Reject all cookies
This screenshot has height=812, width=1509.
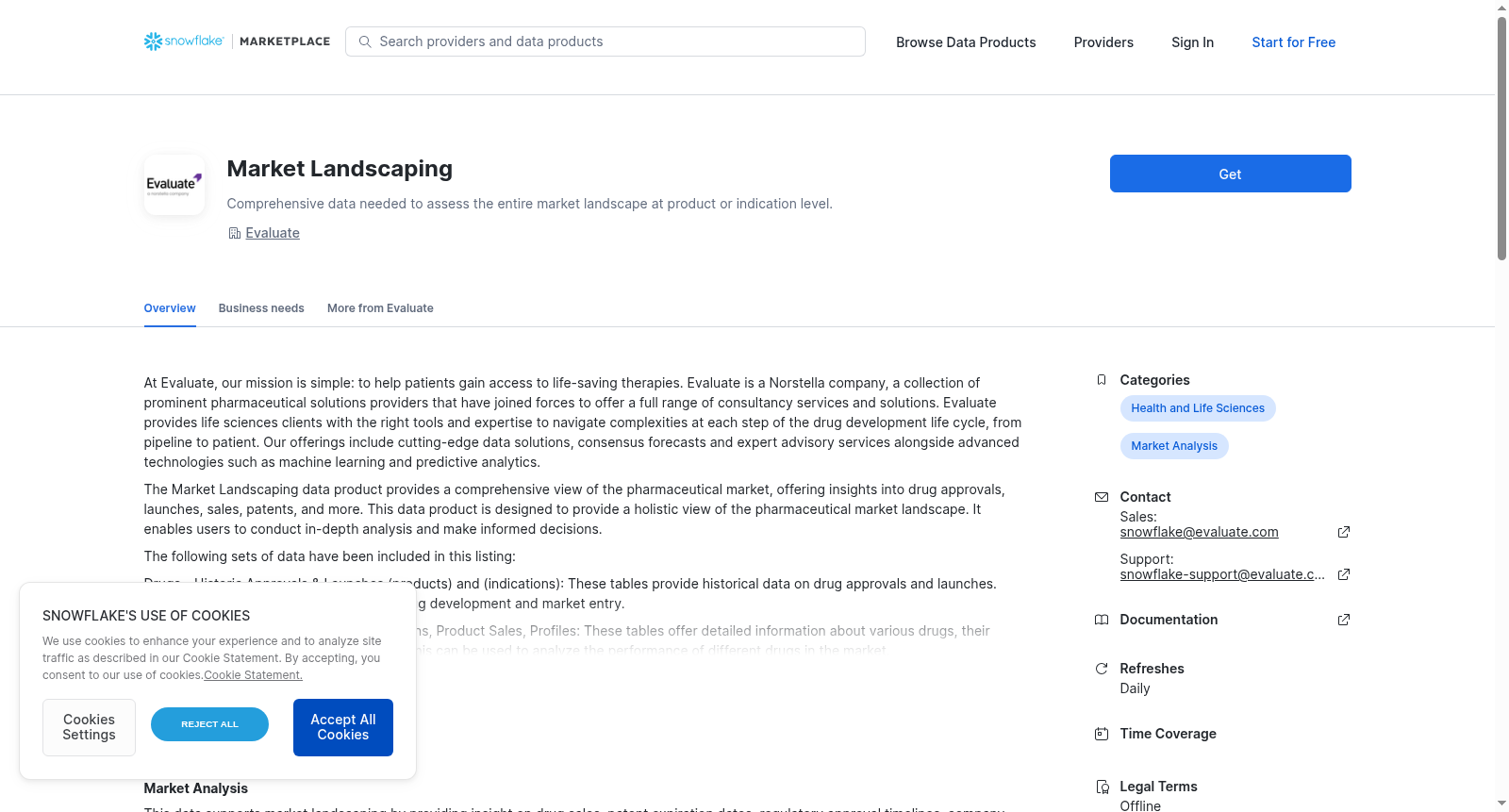click(209, 724)
